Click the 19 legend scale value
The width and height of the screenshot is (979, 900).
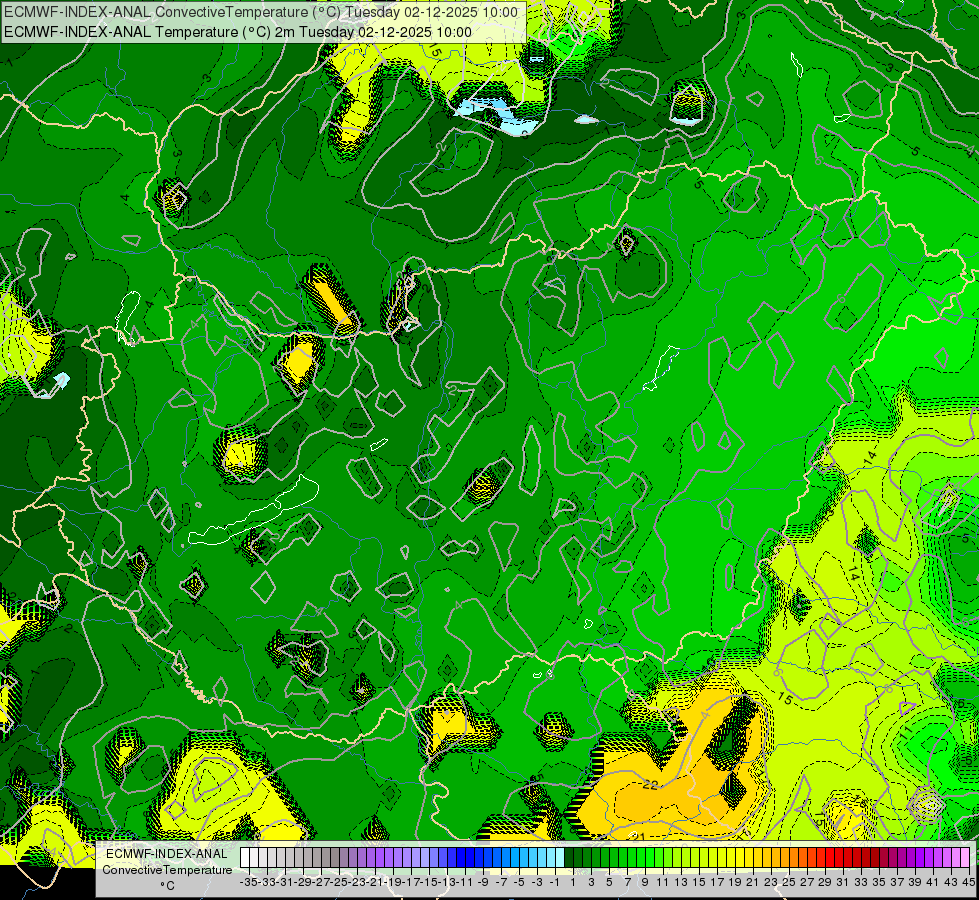[x=735, y=882]
